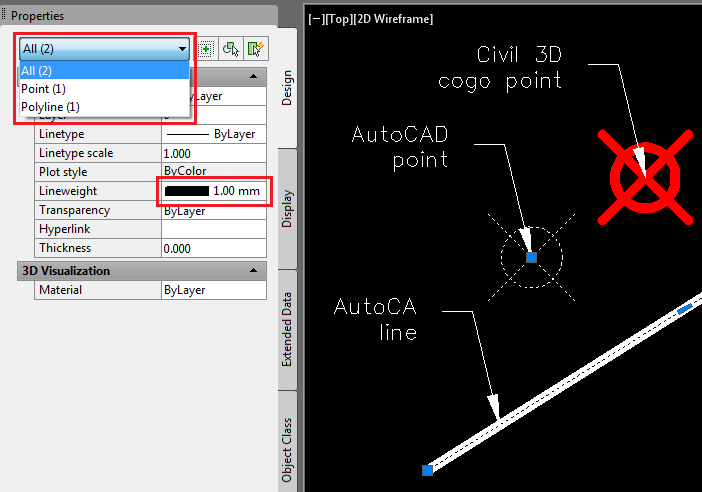Click the Plot style ByColor value
Screen dimensions: 702x492
coord(214,171)
